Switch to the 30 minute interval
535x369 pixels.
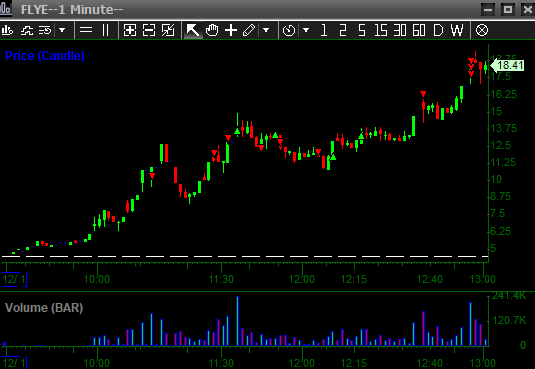(x=400, y=30)
